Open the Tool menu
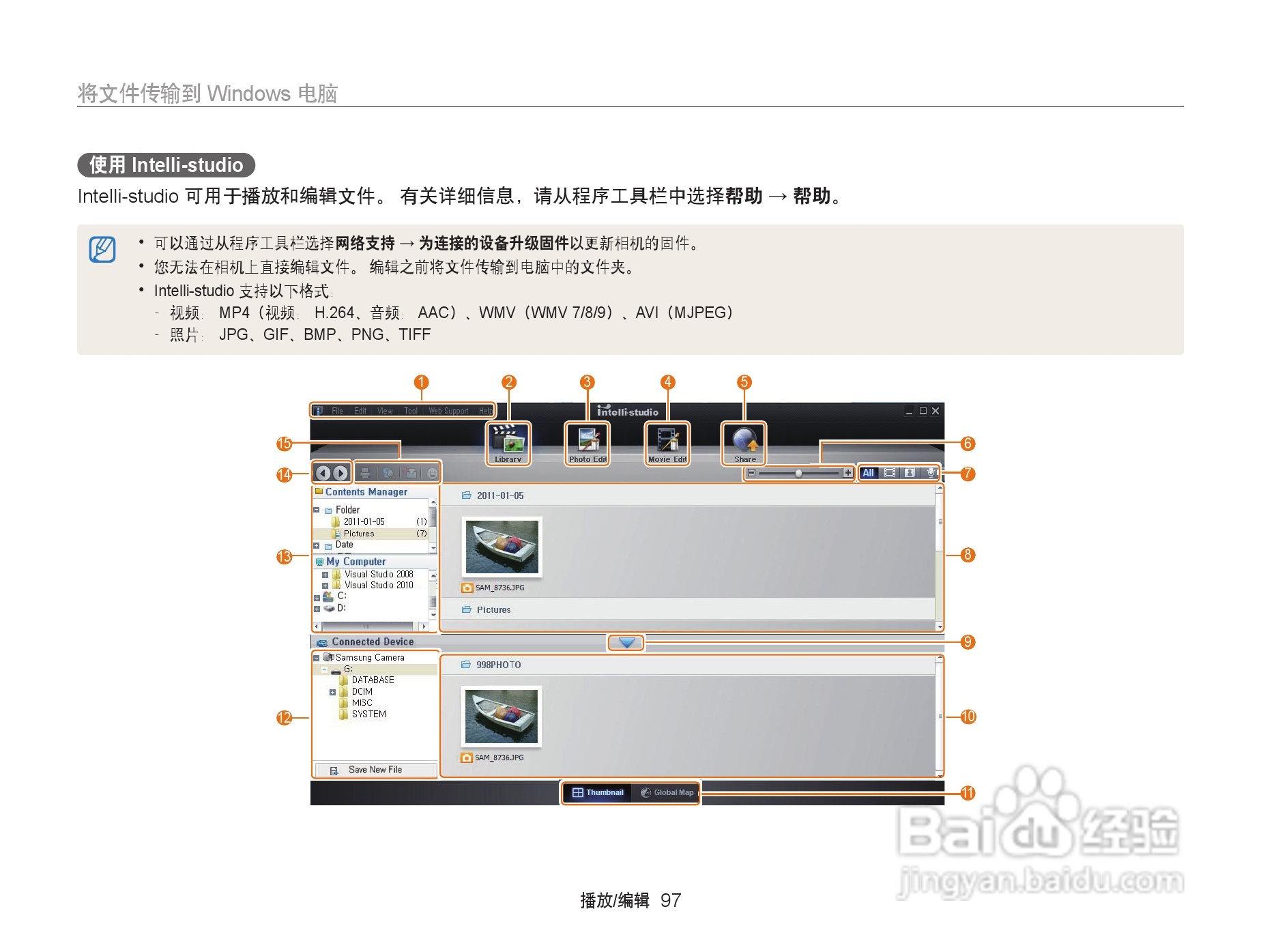Viewport: 1261px width, 952px height. [410, 411]
